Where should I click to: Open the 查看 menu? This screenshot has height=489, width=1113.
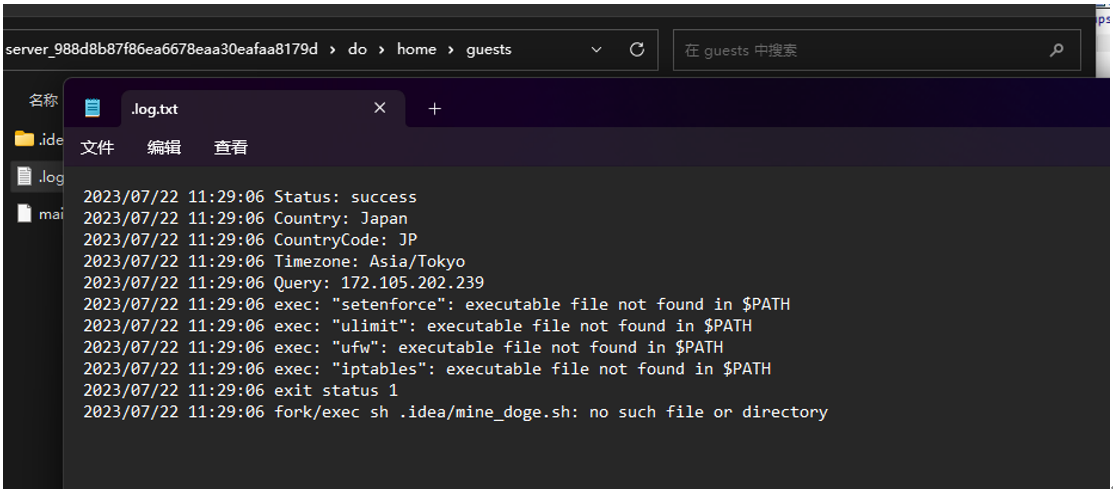(x=231, y=148)
